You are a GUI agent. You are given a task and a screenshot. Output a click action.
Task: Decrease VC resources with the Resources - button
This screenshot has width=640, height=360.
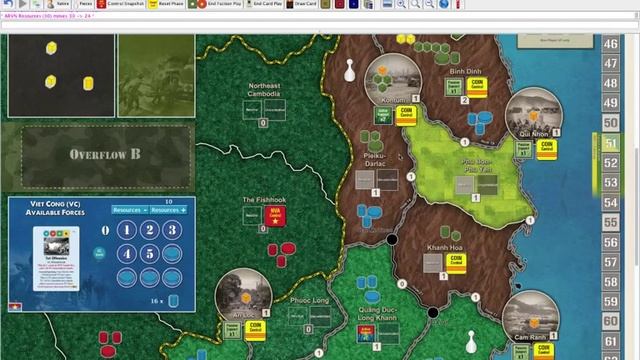(130, 210)
